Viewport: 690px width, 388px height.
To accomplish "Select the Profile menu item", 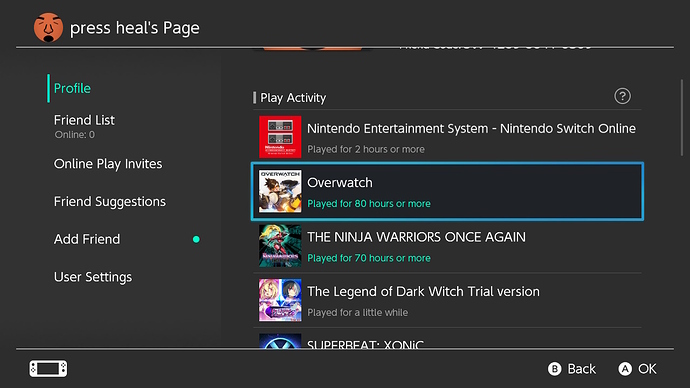I will [x=72, y=88].
